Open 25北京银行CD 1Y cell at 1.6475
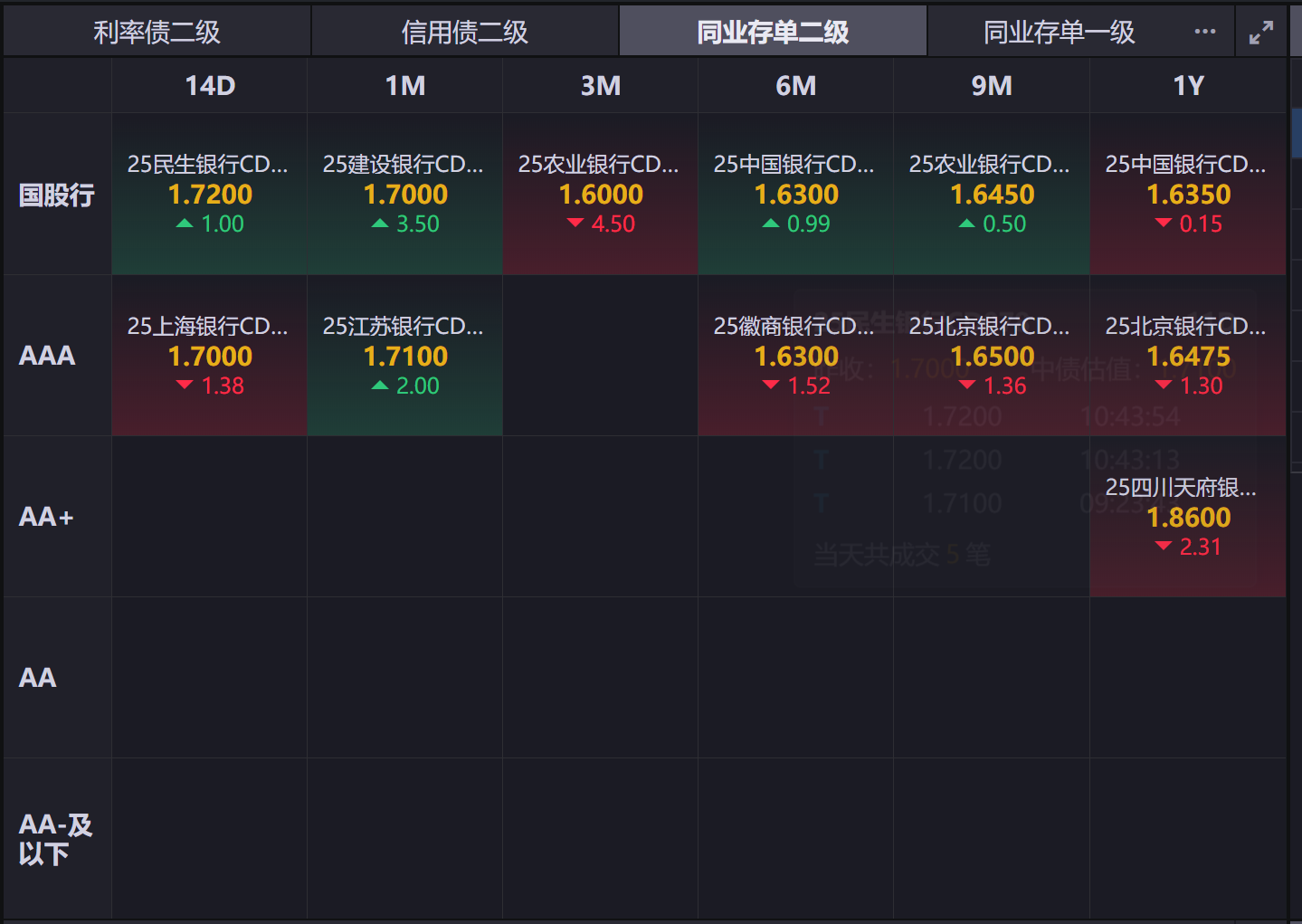This screenshot has width=1302, height=924. point(1188,356)
